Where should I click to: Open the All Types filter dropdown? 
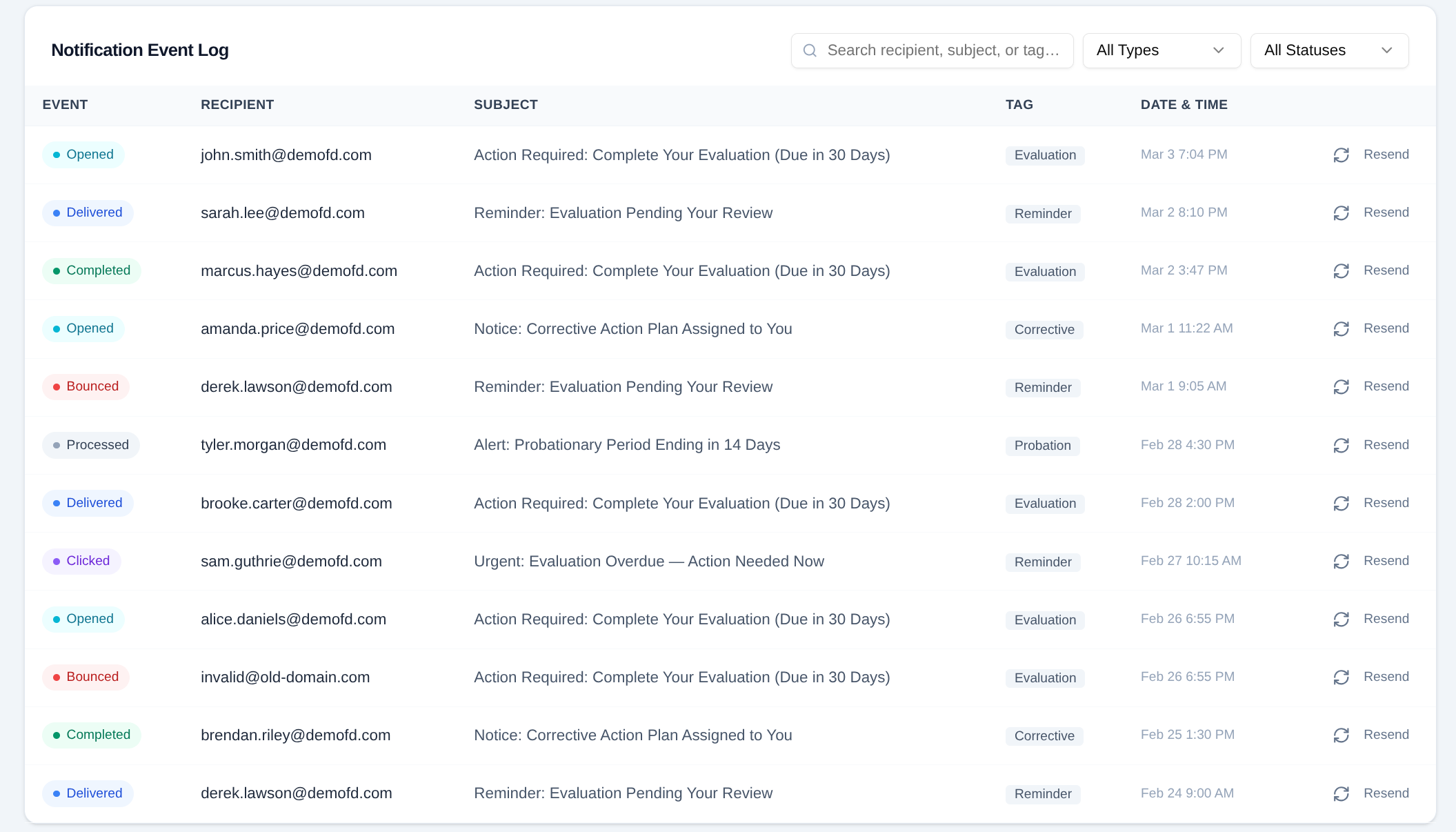[1161, 50]
